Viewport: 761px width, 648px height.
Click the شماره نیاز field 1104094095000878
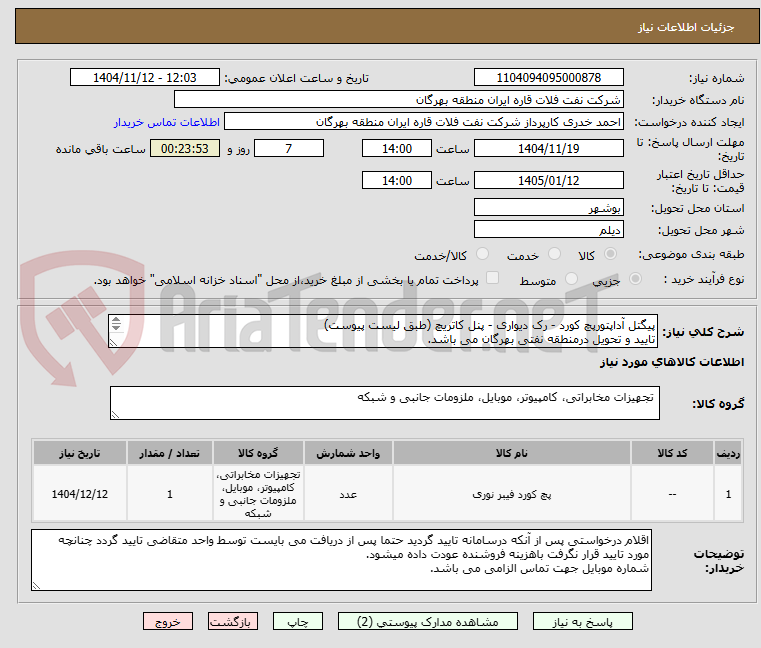point(548,78)
